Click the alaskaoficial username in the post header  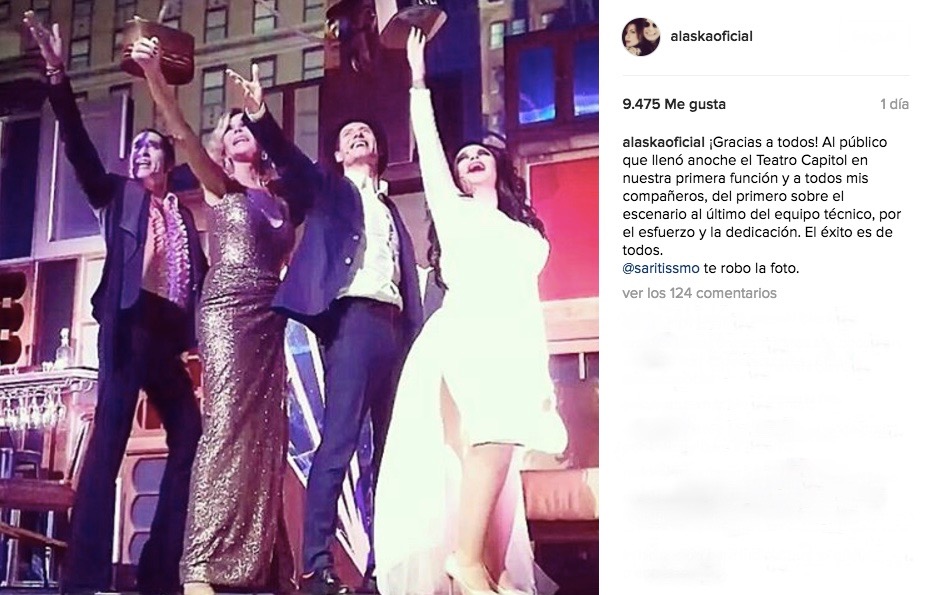pyautogui.click(x=711, y=36)
